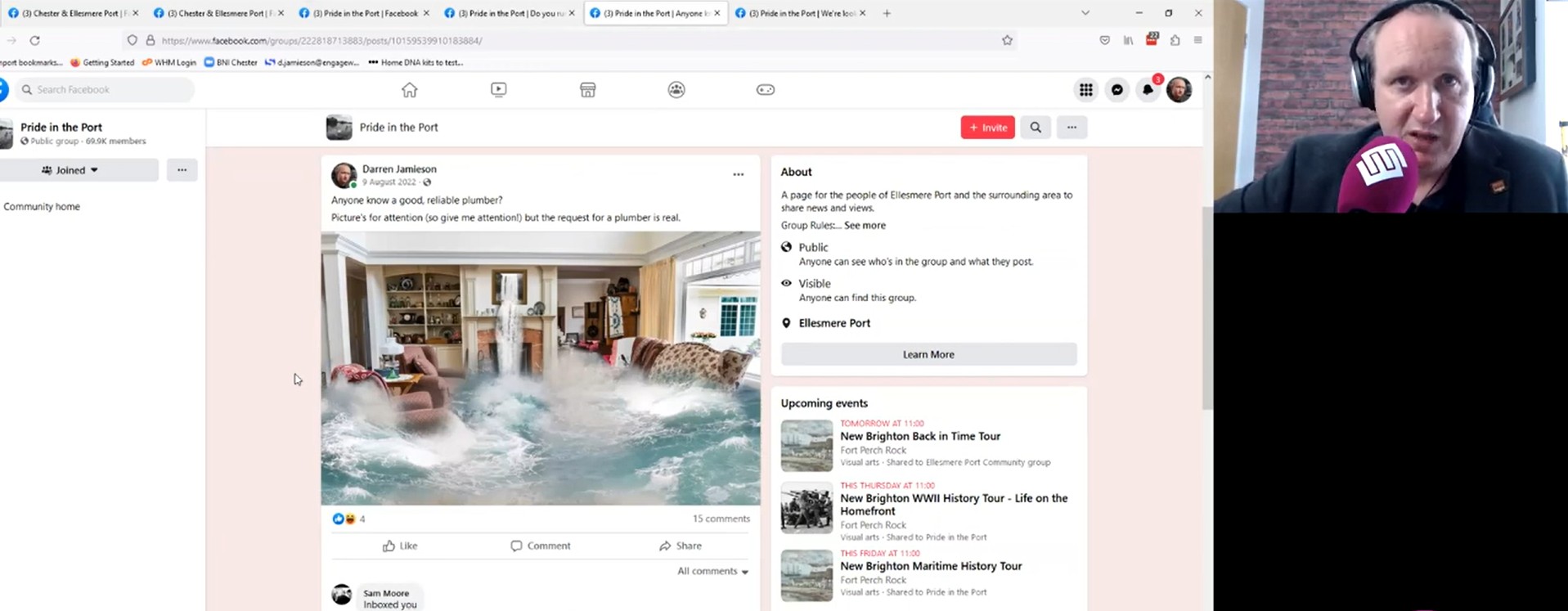Open Community home in the sidebar

[42, 207]
